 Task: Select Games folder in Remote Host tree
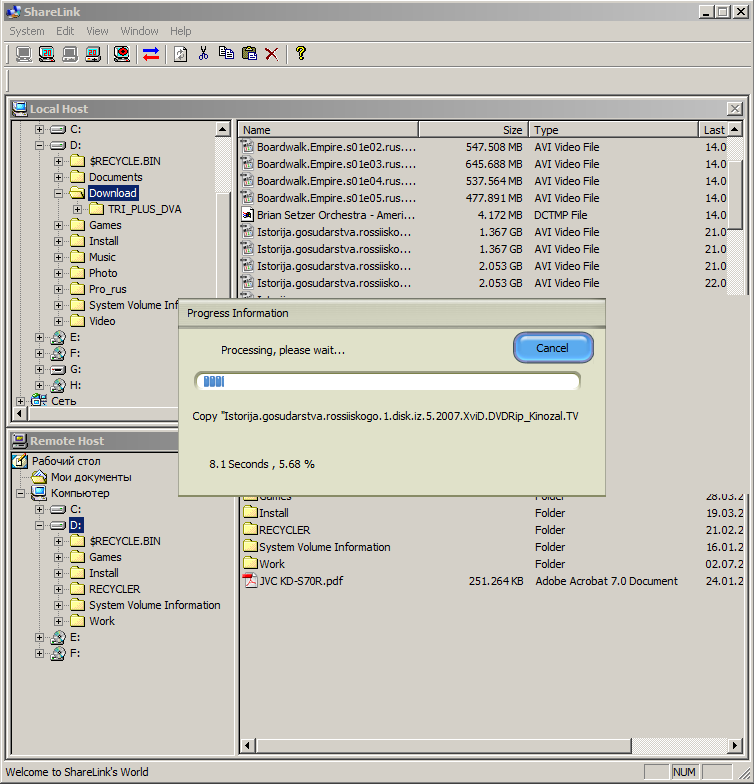click(105, 558)
